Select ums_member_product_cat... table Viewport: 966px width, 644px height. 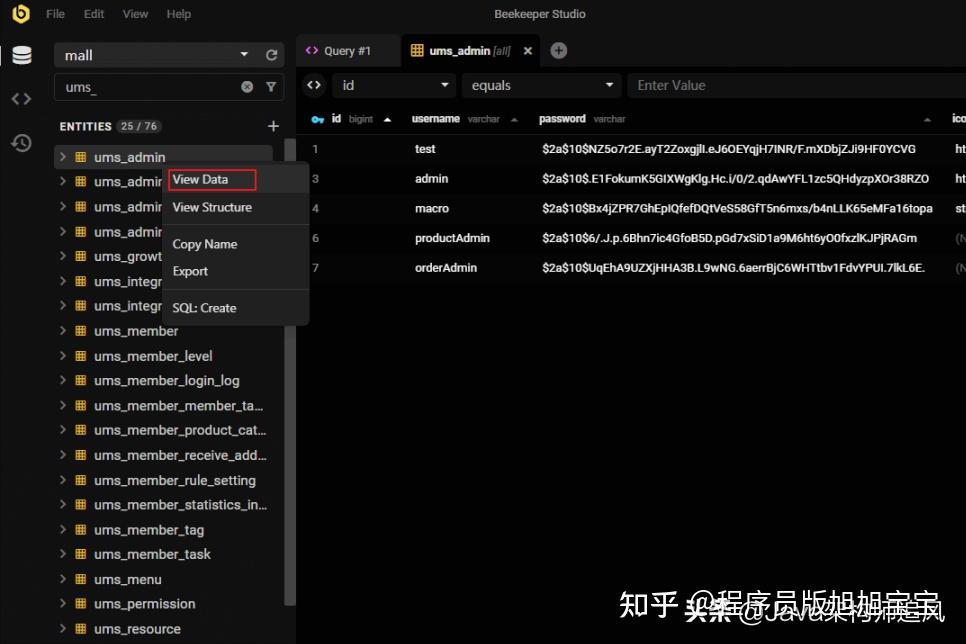pos(163,430)
